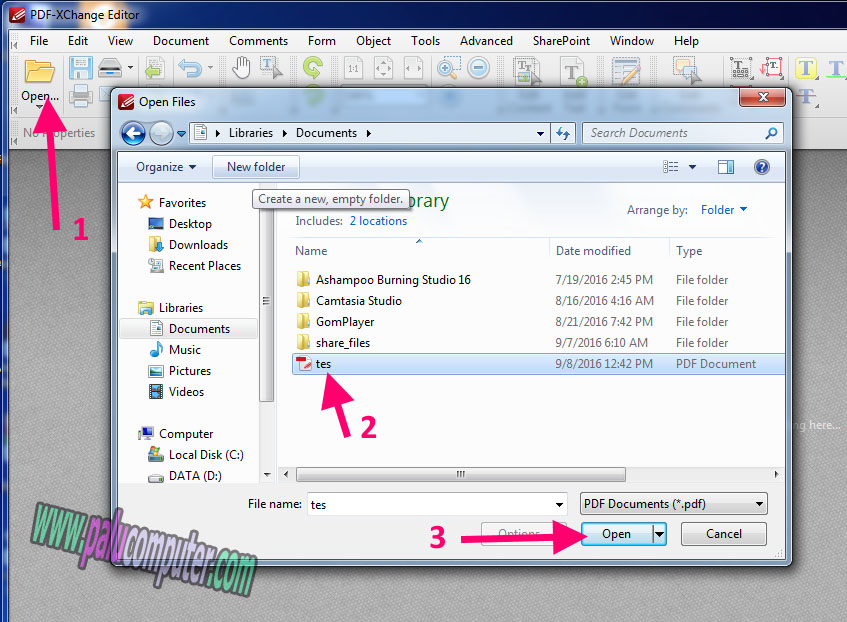Click the dialog Back navigation arrow
The height and width of the screenshot is (622, 847).
click(x=133, y=133)
